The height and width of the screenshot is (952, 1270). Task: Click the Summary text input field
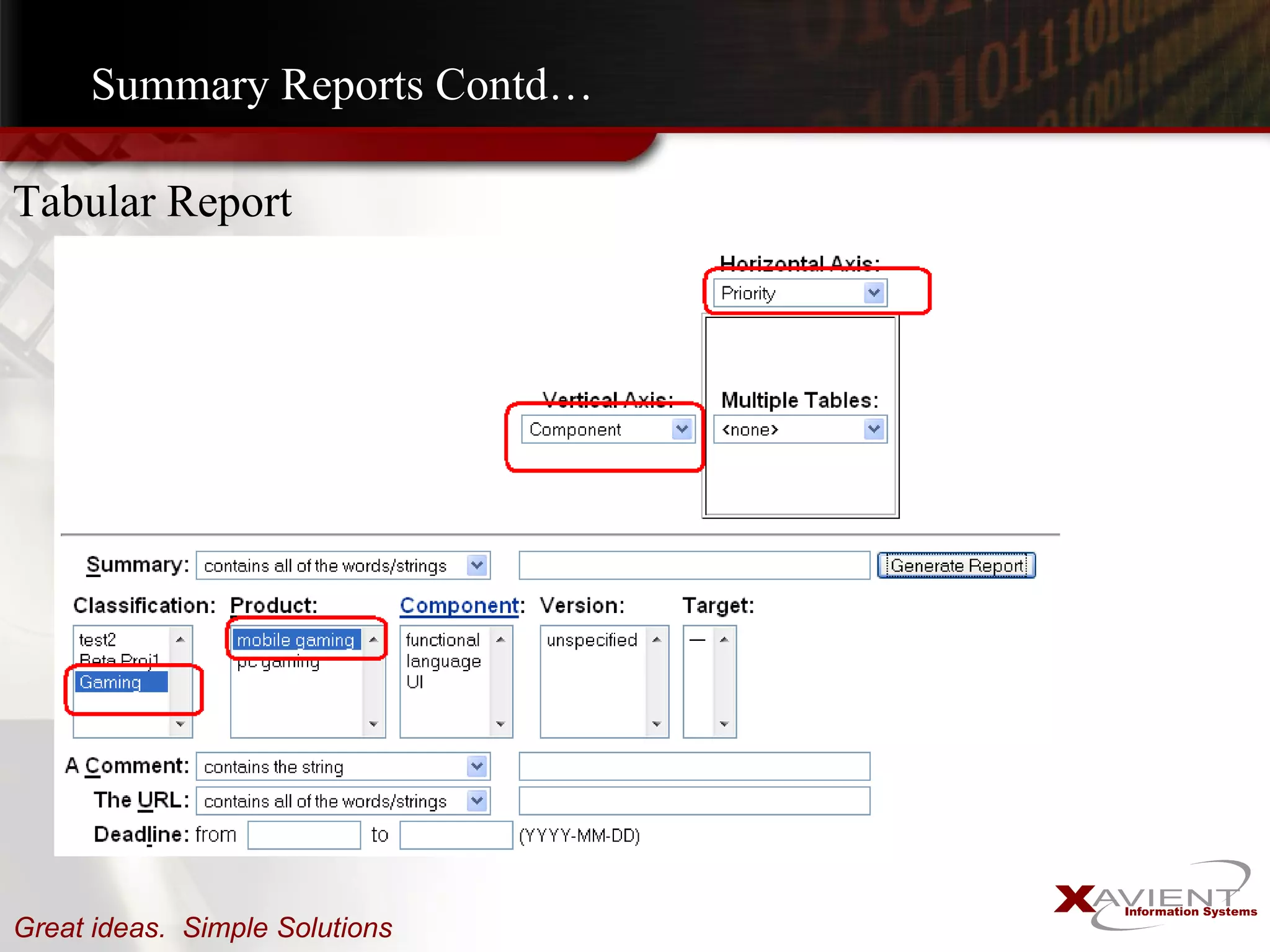(695, 565)
